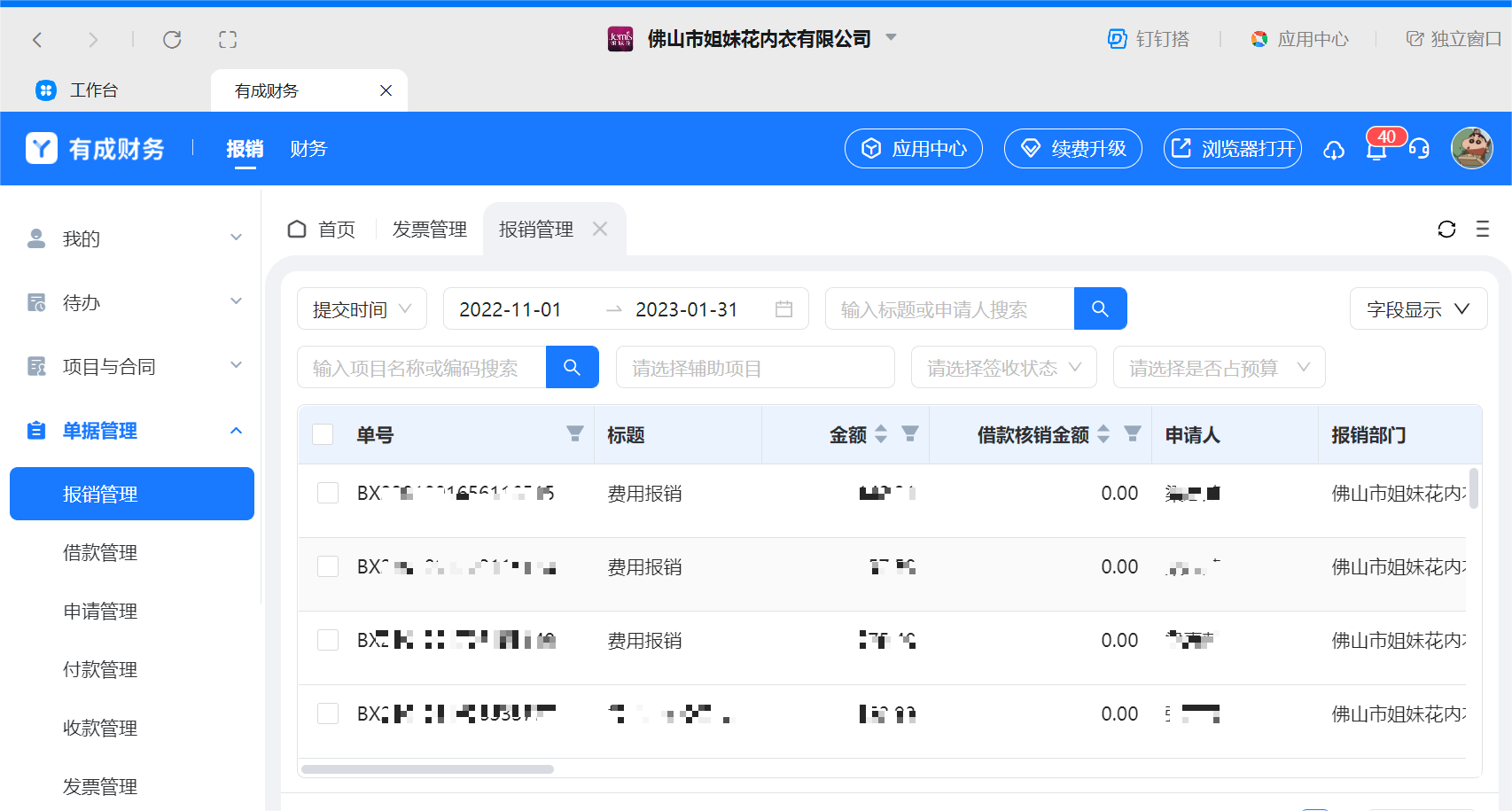
Task: Click the refresh icon above the table
Action: (x=1446, y=230)
